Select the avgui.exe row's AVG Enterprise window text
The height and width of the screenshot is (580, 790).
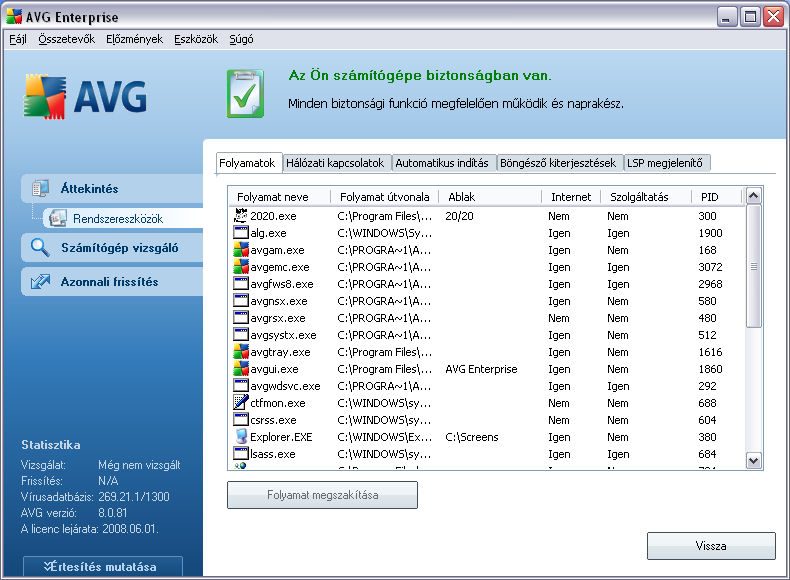point(481,369)
